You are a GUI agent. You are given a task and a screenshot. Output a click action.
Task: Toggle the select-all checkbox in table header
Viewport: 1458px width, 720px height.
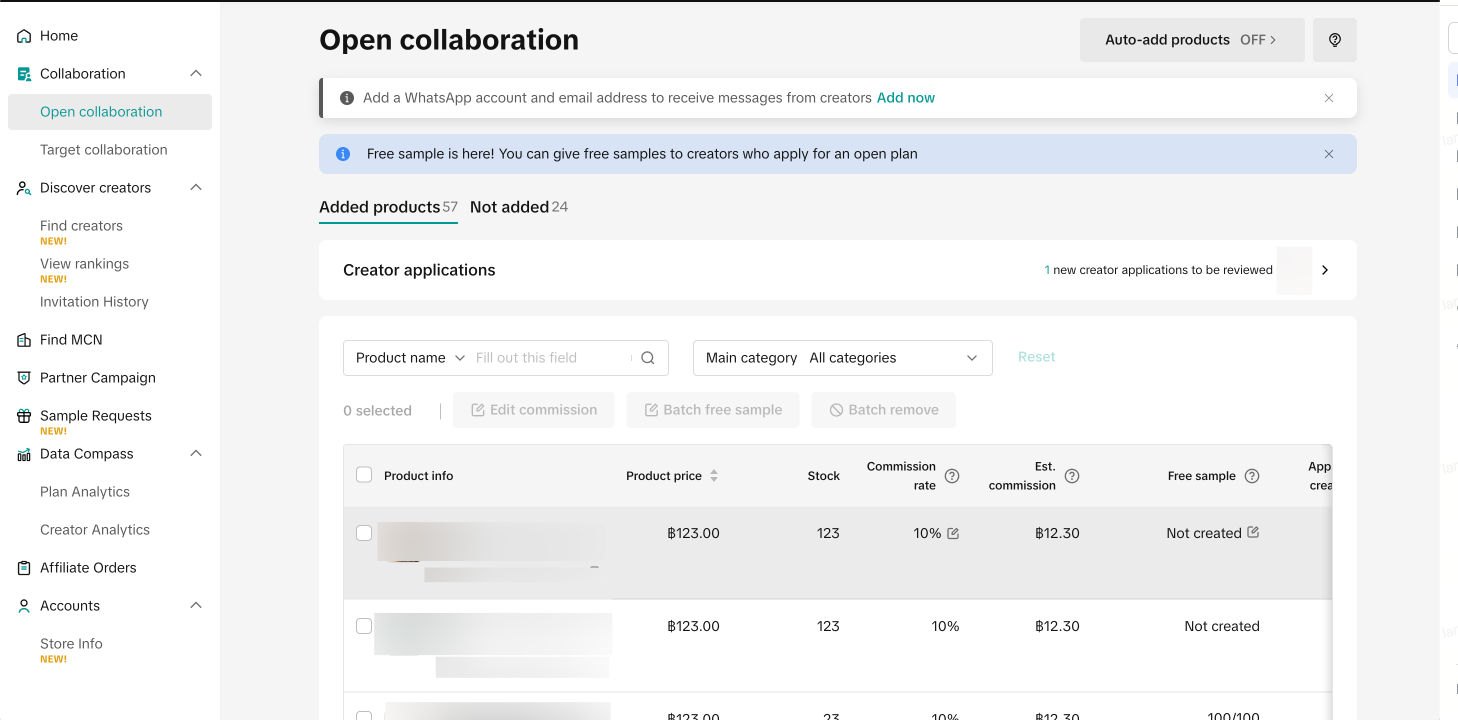point(364,475)
